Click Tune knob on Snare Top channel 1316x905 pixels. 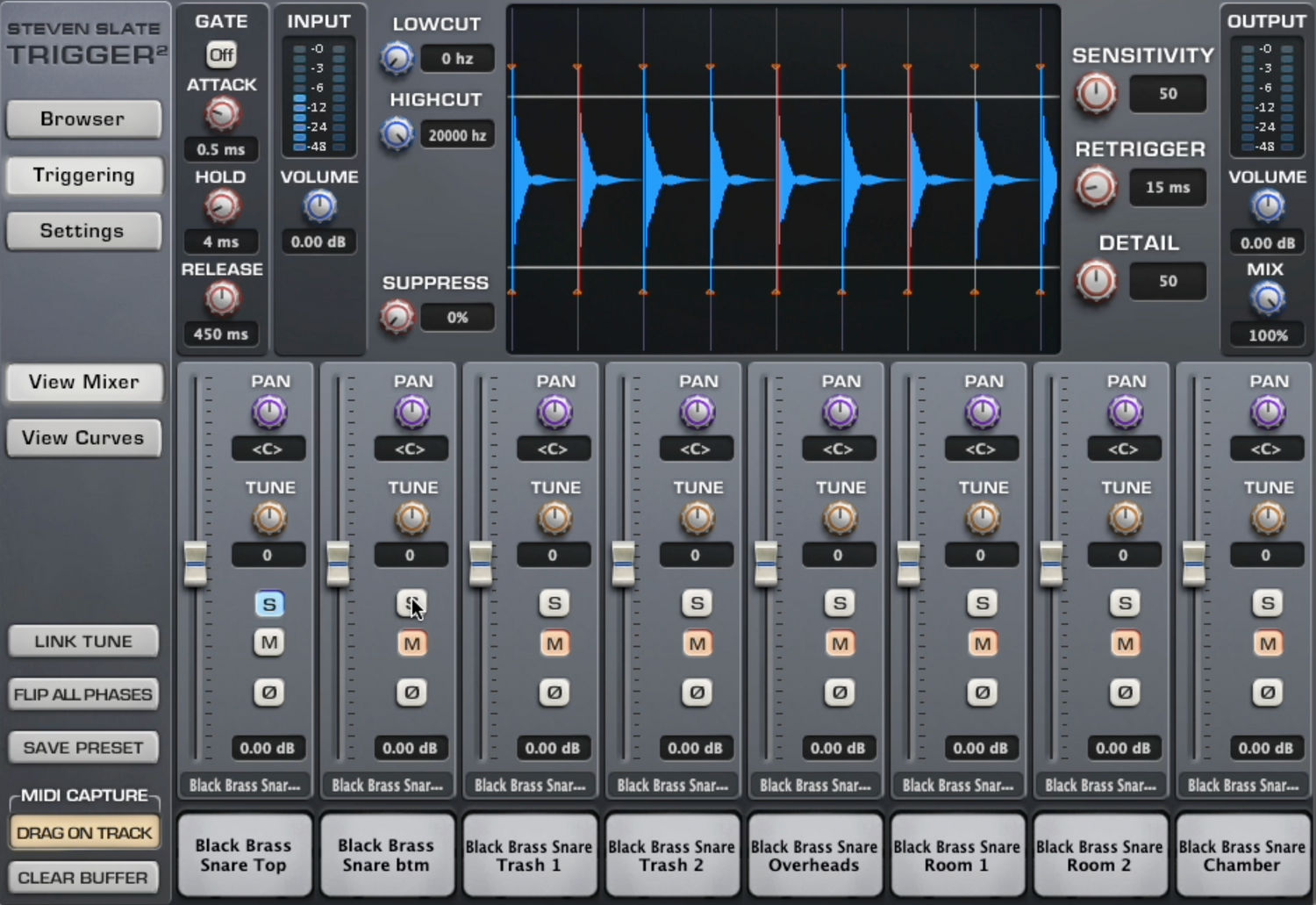(269, 519)
